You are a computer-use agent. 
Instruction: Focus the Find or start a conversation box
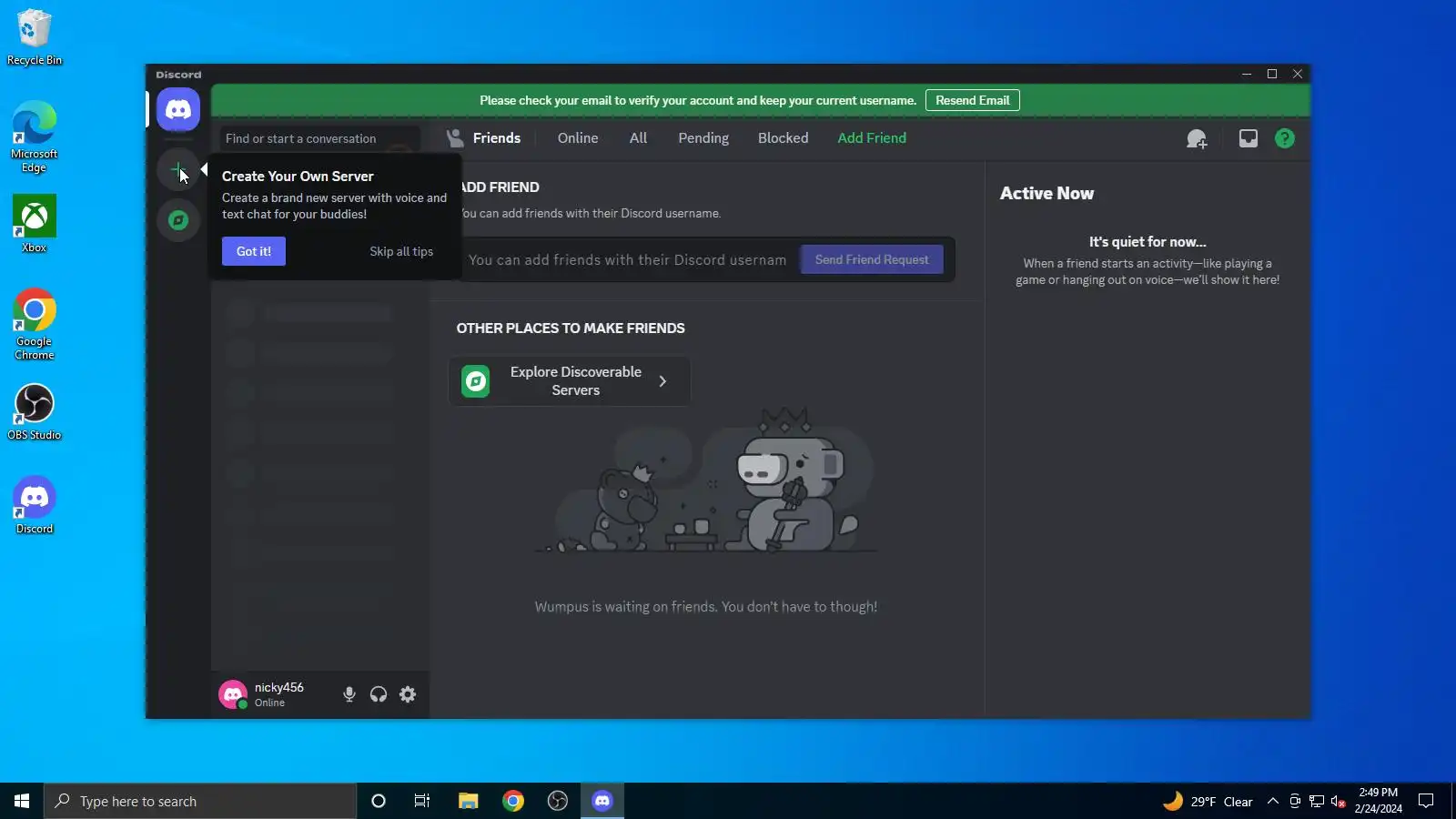(318, 138)
